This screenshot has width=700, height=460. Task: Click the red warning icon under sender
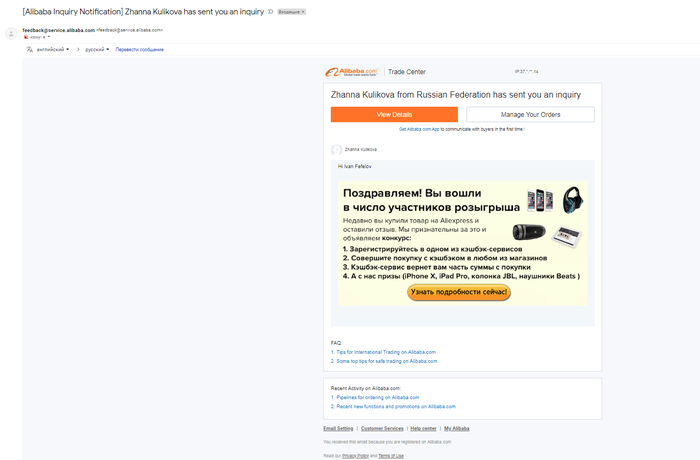click(26, 37)
